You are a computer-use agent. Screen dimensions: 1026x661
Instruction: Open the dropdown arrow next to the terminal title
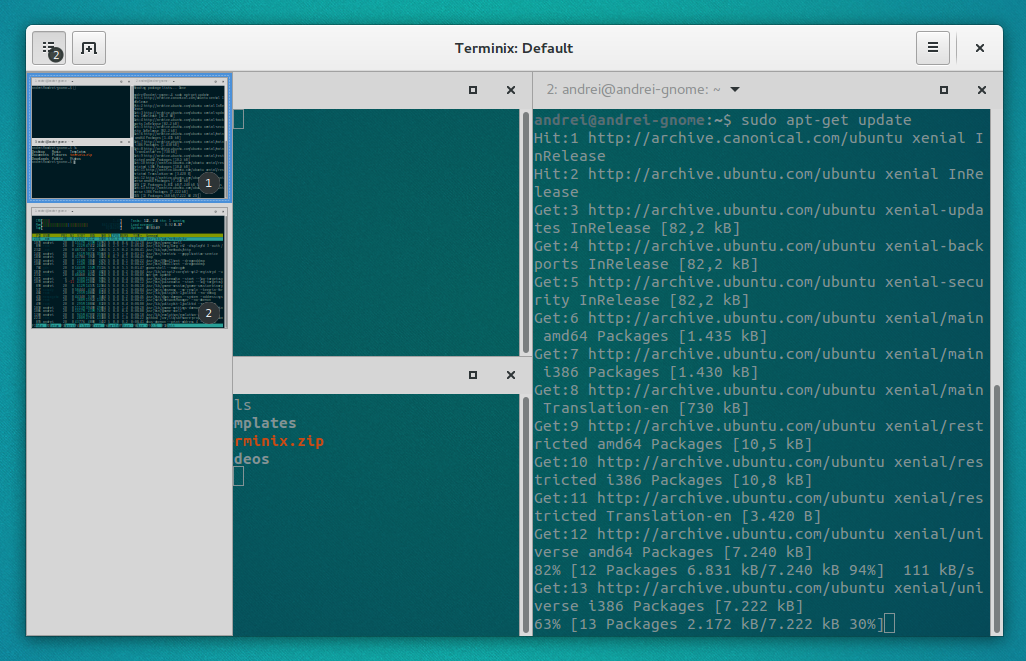tap(733, 89)
